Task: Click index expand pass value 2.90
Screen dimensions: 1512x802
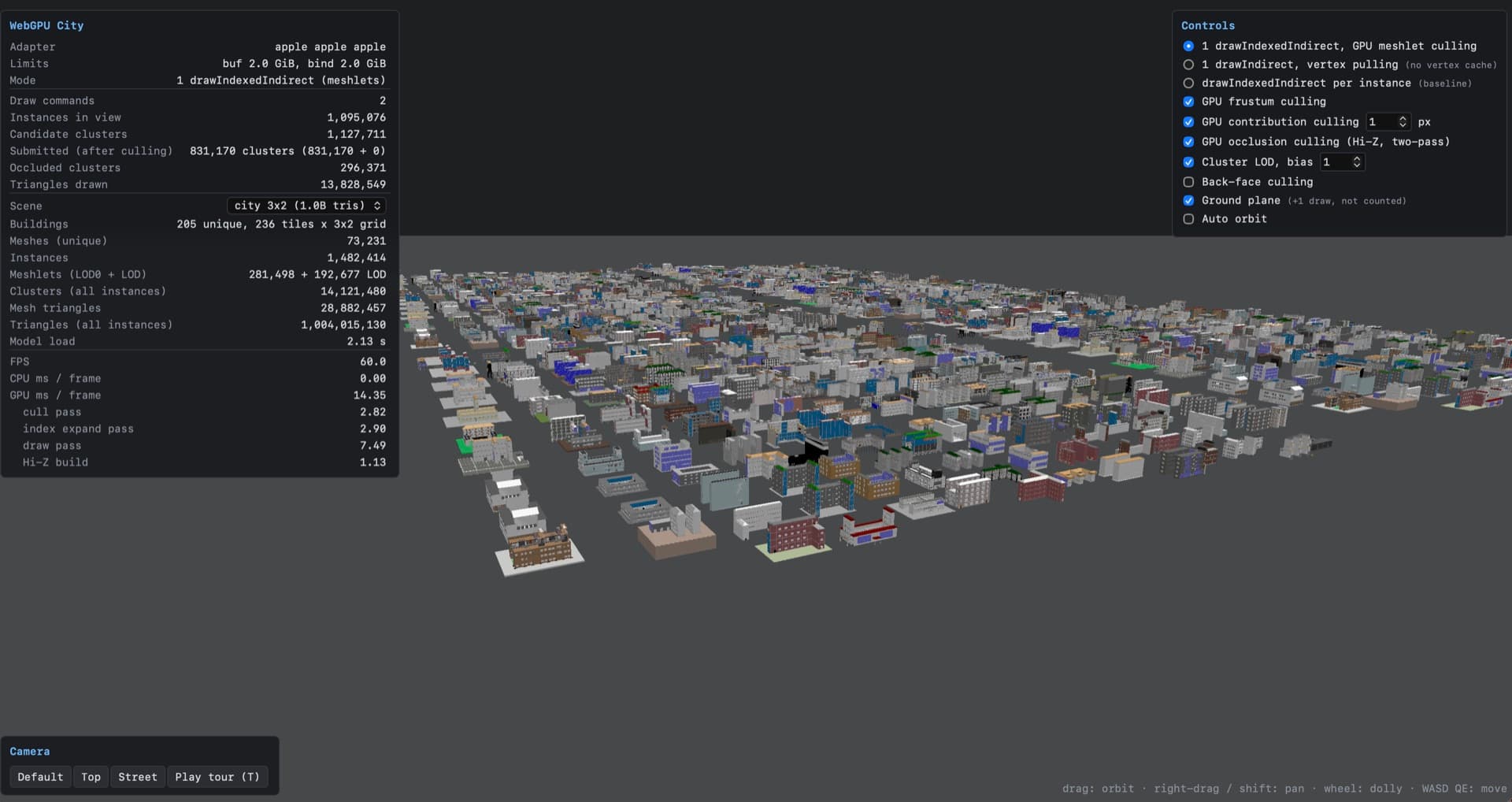Action: (x=372, y=429)
